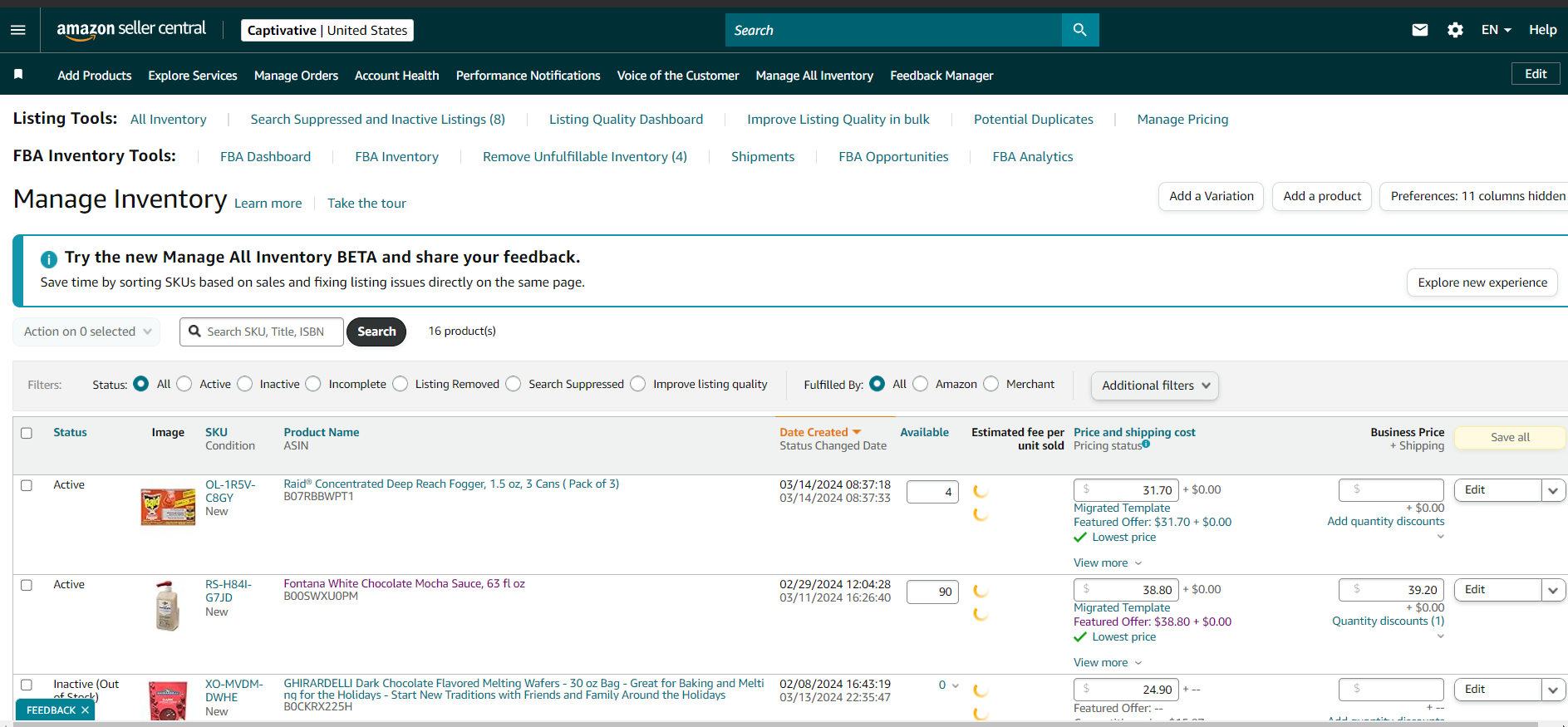
Task: Open Add Products menu item
Action: click(x=95, y=76)
